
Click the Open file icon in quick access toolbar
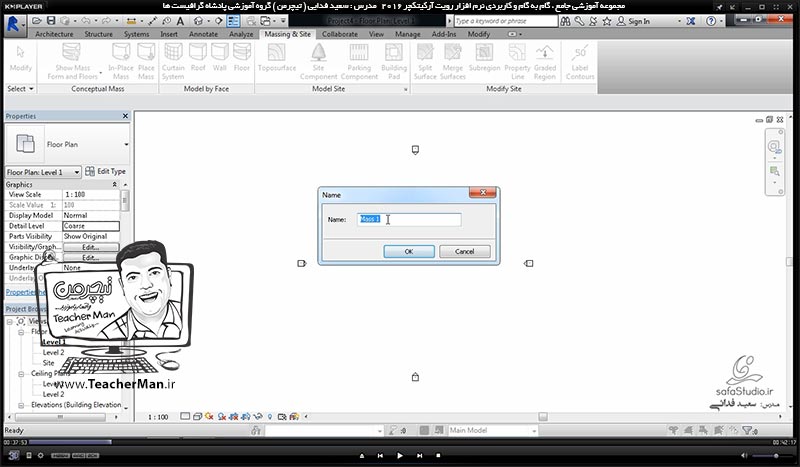click(36, 21)
